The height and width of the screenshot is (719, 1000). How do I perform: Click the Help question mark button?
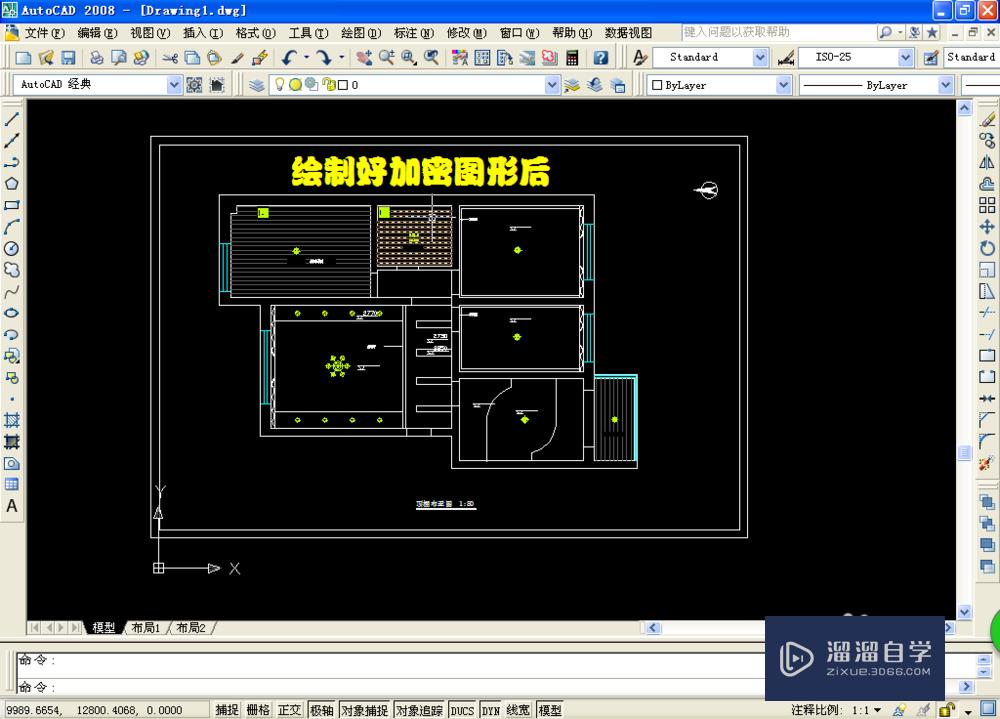[x=601, y=57]
